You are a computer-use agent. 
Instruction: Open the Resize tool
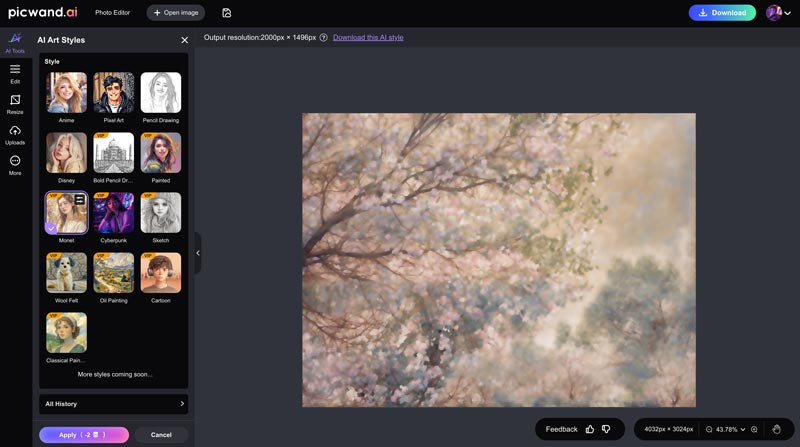point(15,105)
